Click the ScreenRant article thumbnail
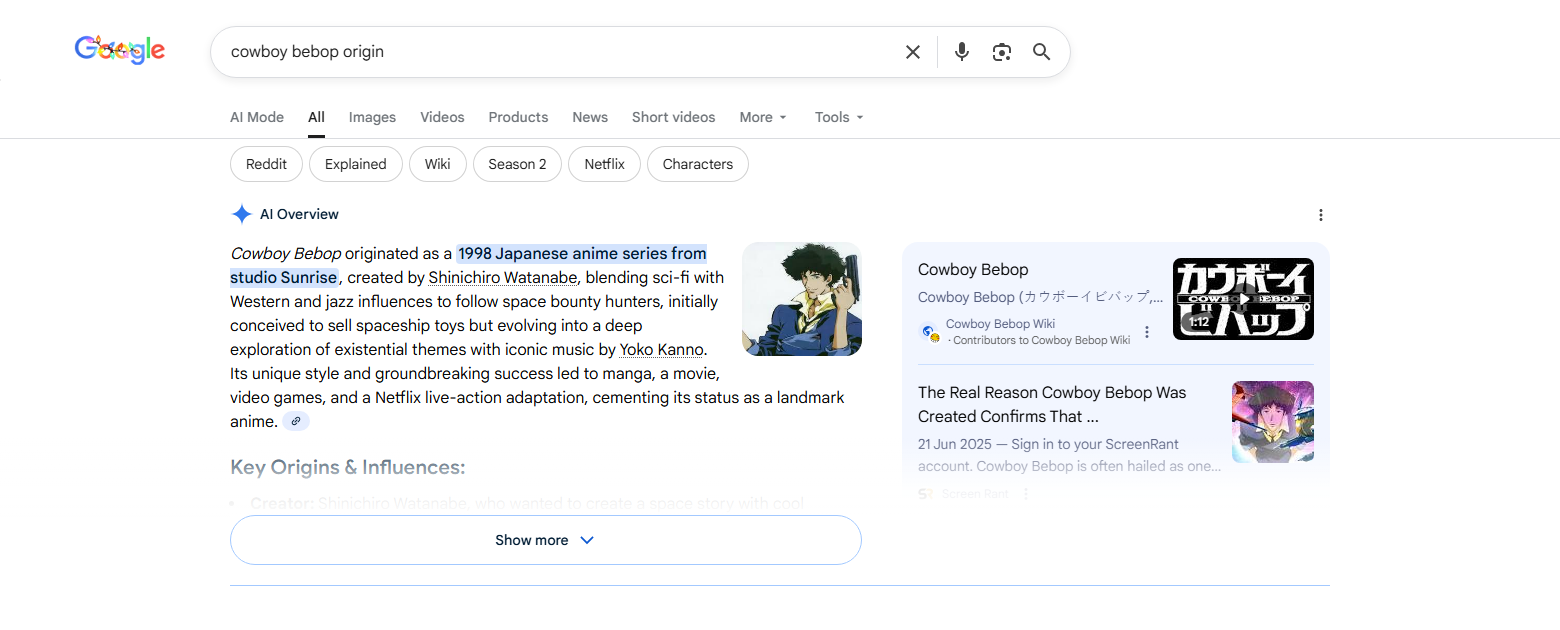 coord(1273,422)
